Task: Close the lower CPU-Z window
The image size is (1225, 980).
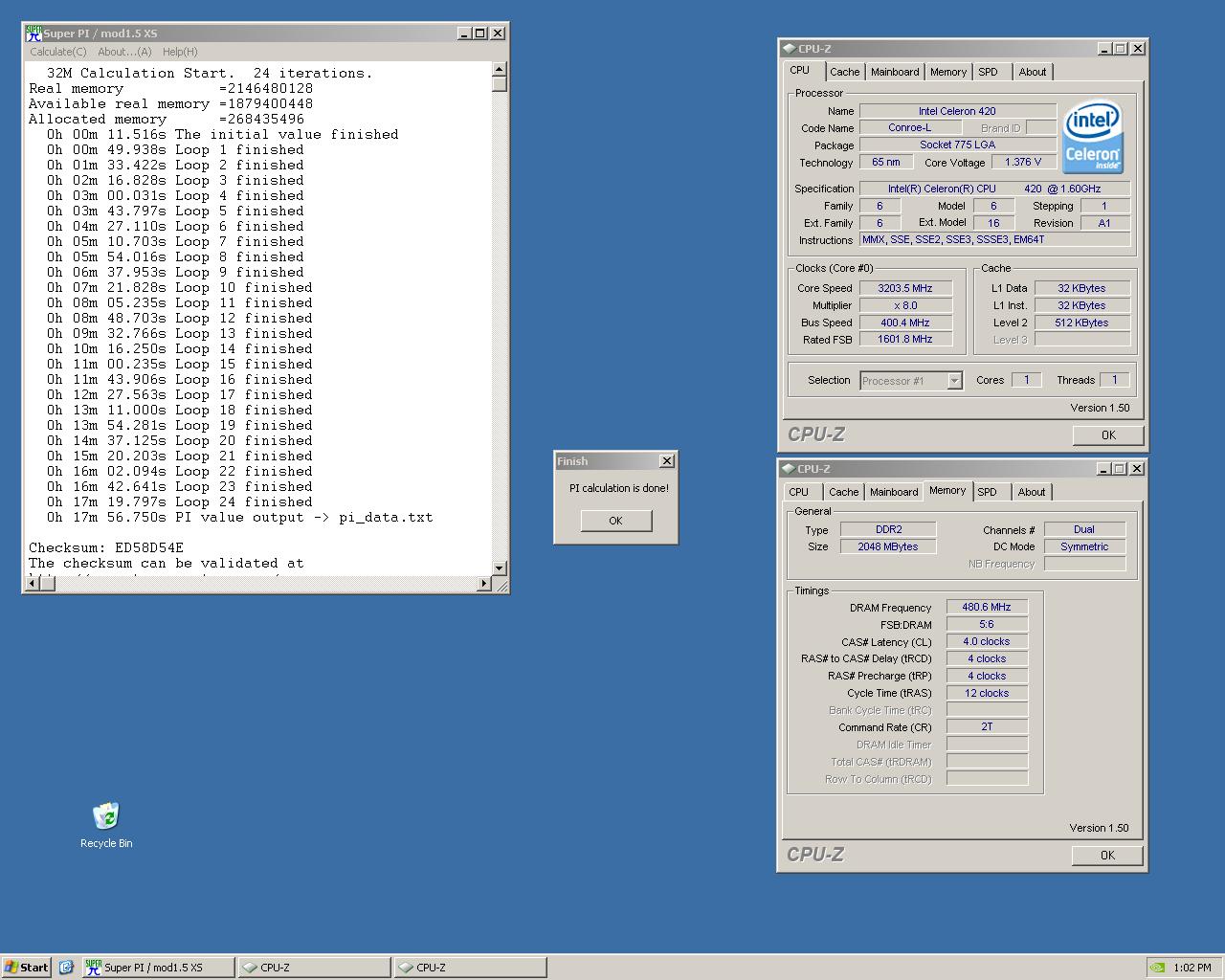Action: click(1137, 468)
